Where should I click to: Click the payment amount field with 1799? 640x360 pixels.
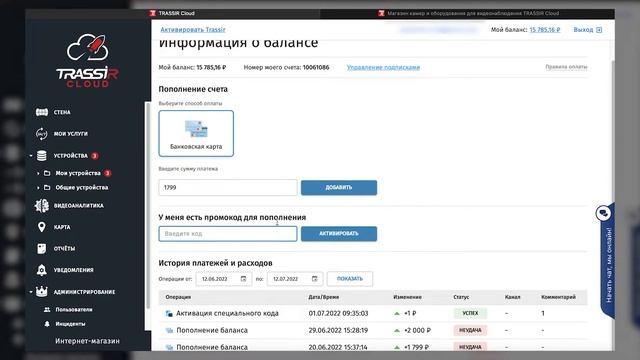point(228,188)
